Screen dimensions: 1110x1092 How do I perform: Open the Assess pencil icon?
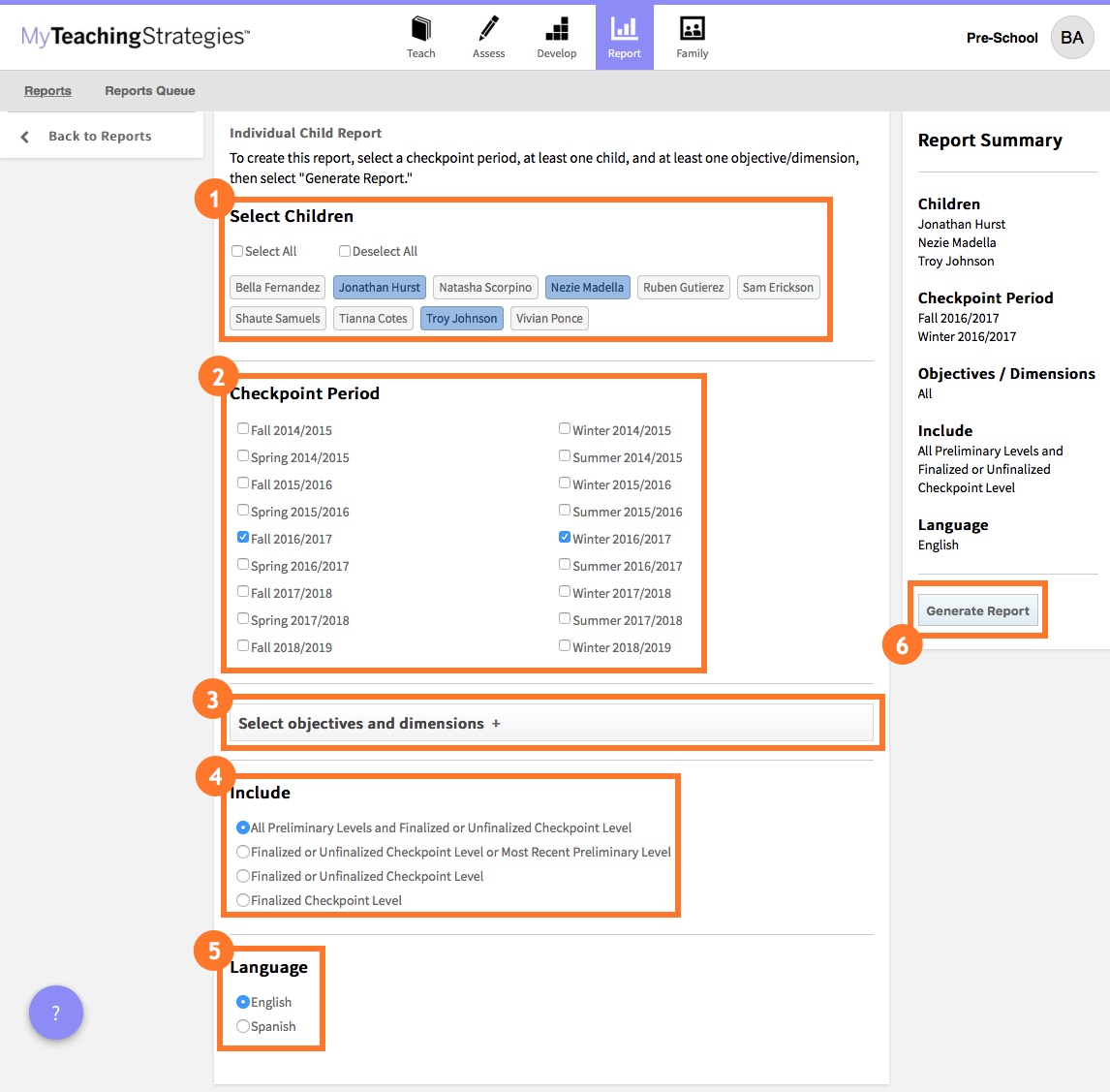[x=488, y=30]
